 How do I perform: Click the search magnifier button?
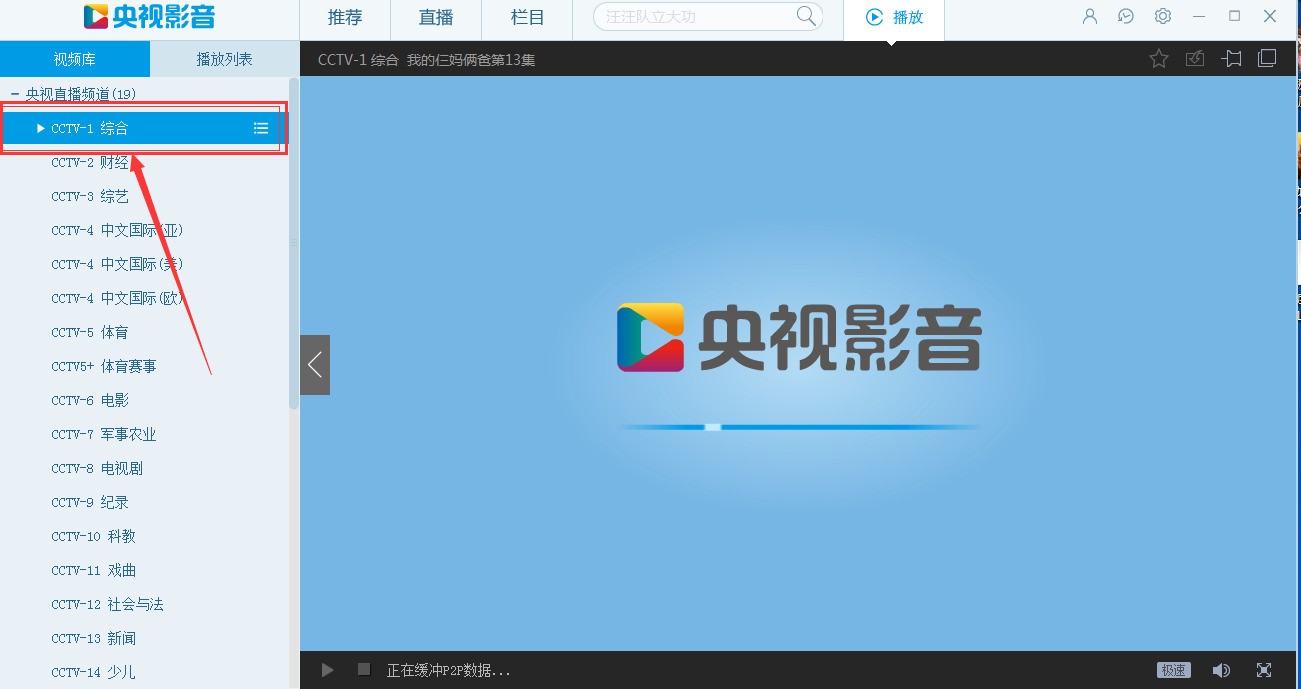(x=806, y=17)
